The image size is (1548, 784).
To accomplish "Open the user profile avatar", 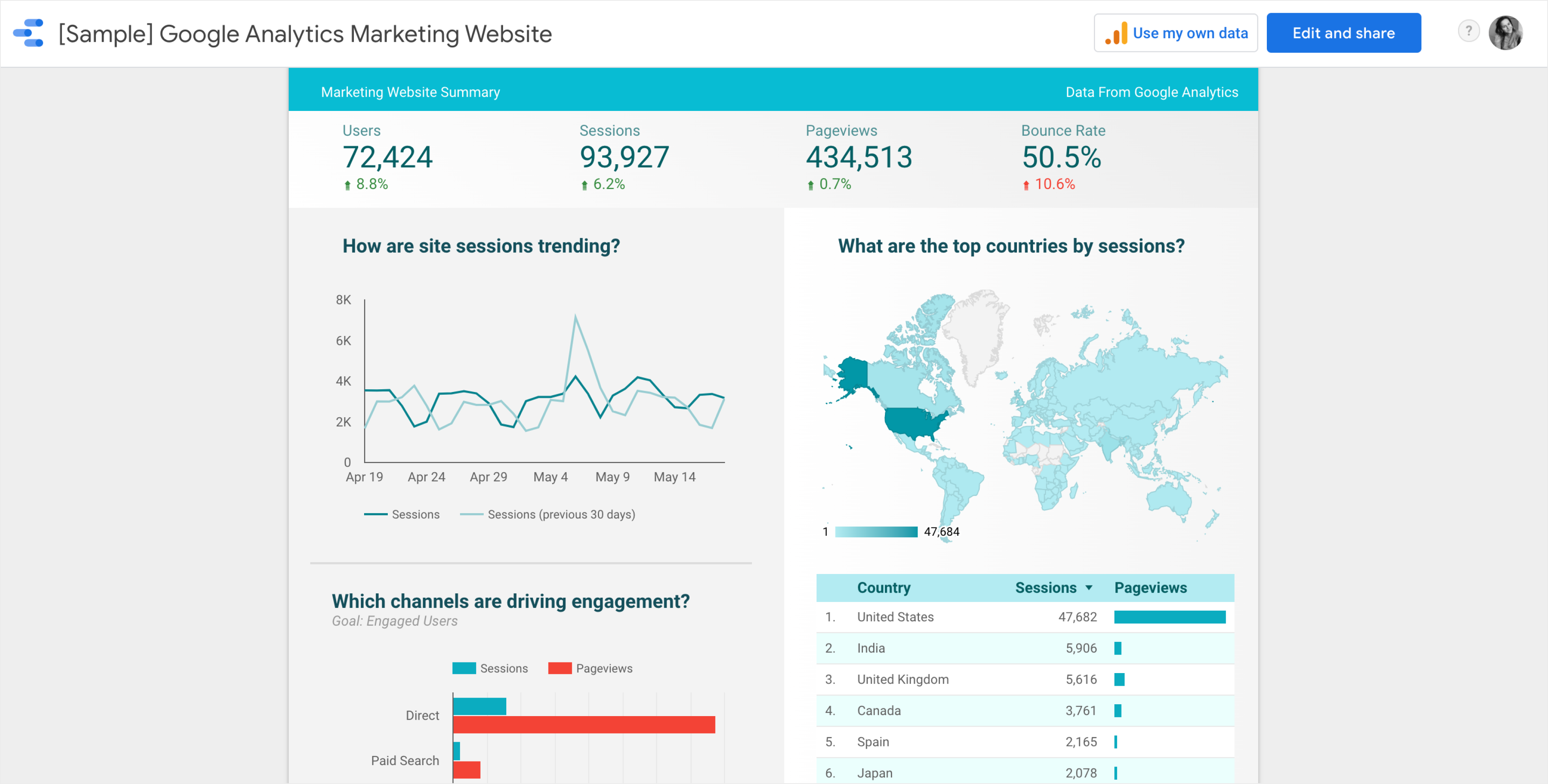I will point(1506,32).
